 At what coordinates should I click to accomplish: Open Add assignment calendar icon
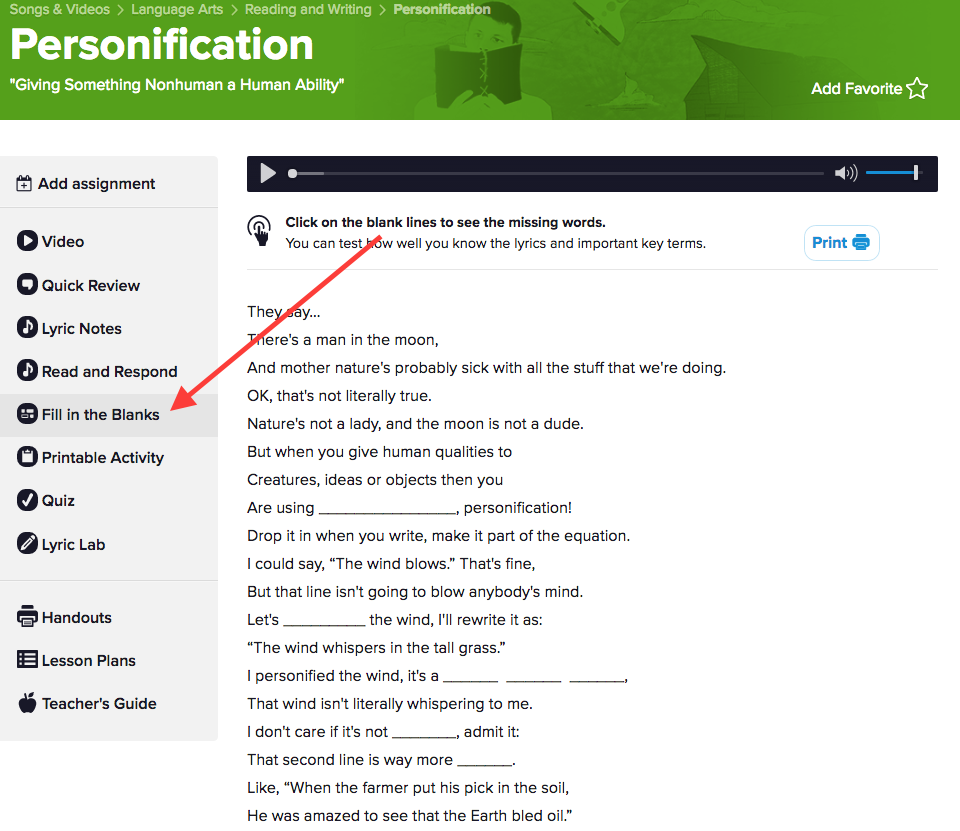point(25,184)
